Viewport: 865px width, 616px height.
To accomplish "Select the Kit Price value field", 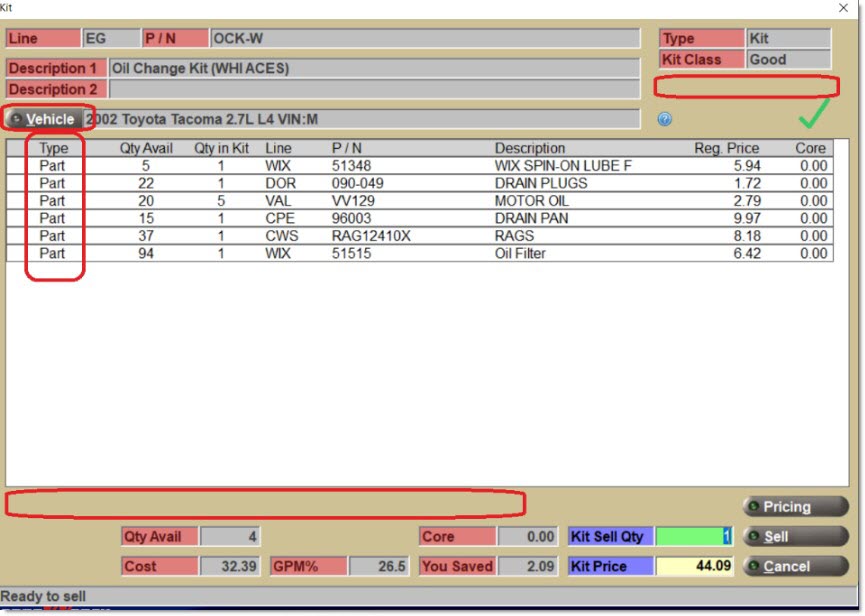I will (695, 567).
